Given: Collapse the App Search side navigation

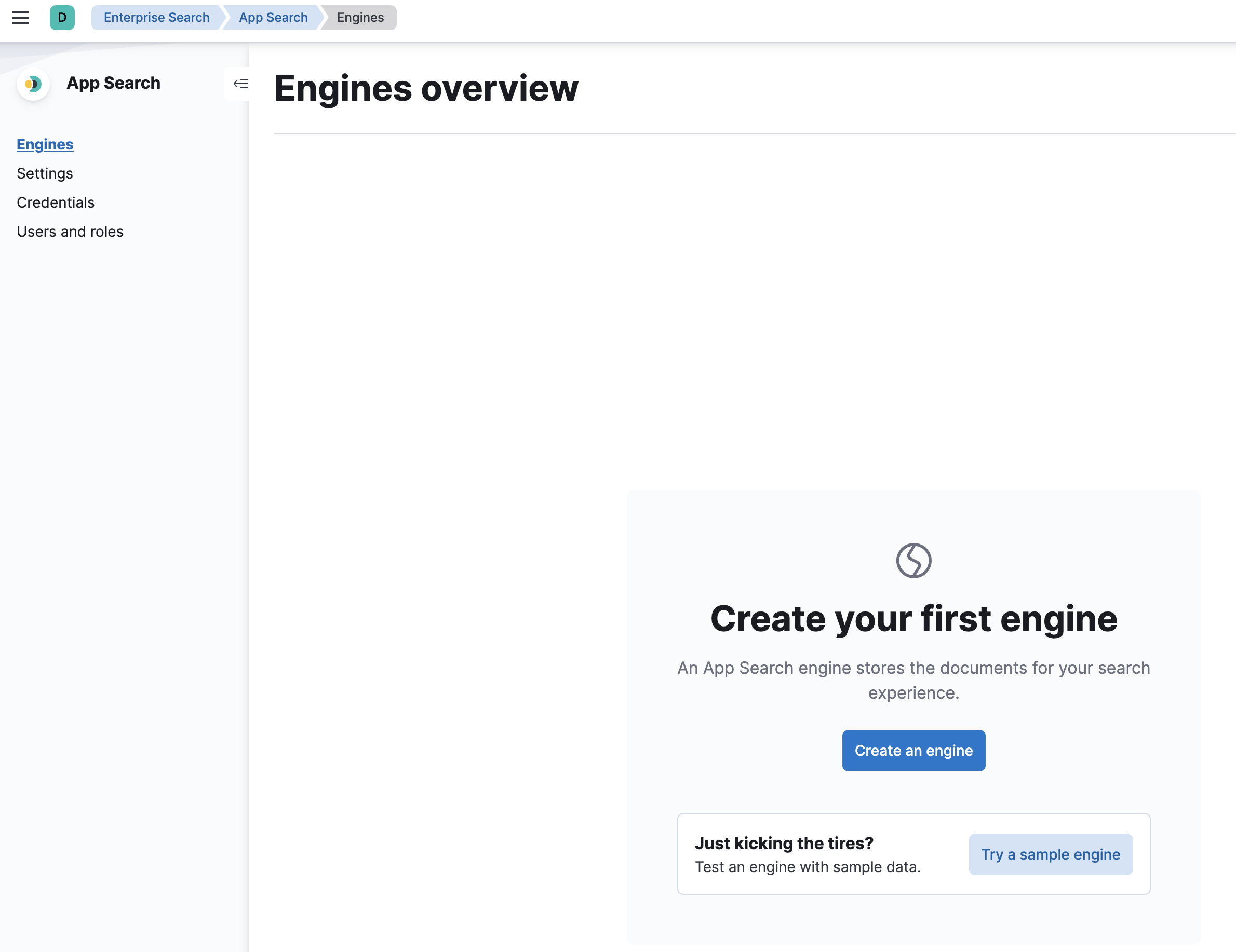Looking at the screenshot, I should (x=240, y=84).
